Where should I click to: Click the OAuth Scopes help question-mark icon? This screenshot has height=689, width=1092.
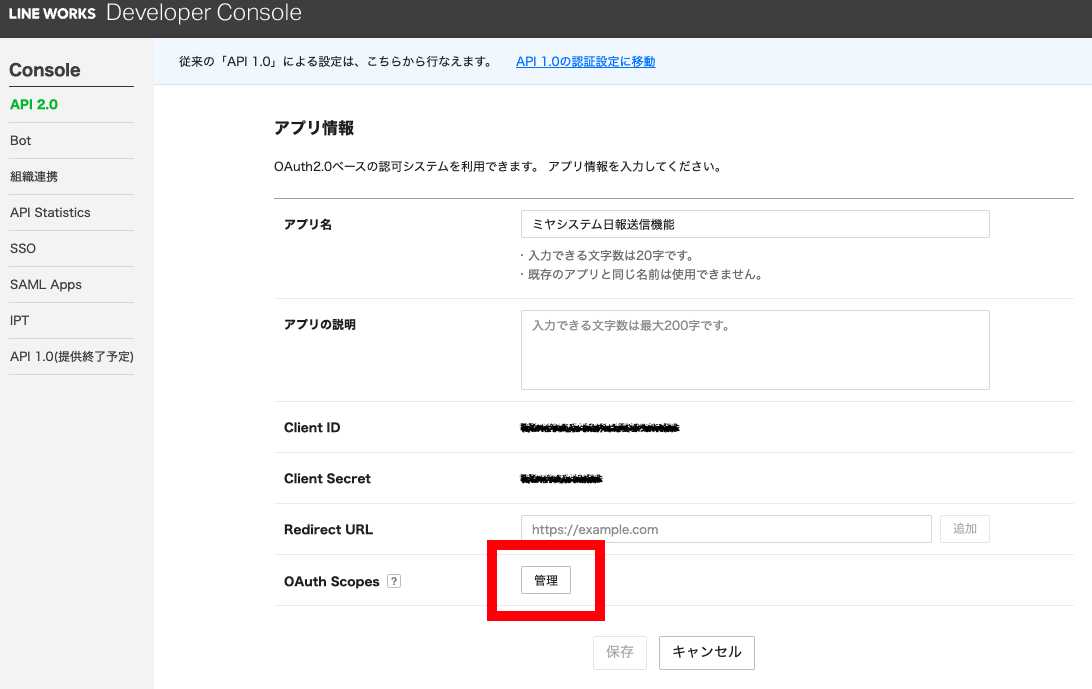[x=393, y=581]
